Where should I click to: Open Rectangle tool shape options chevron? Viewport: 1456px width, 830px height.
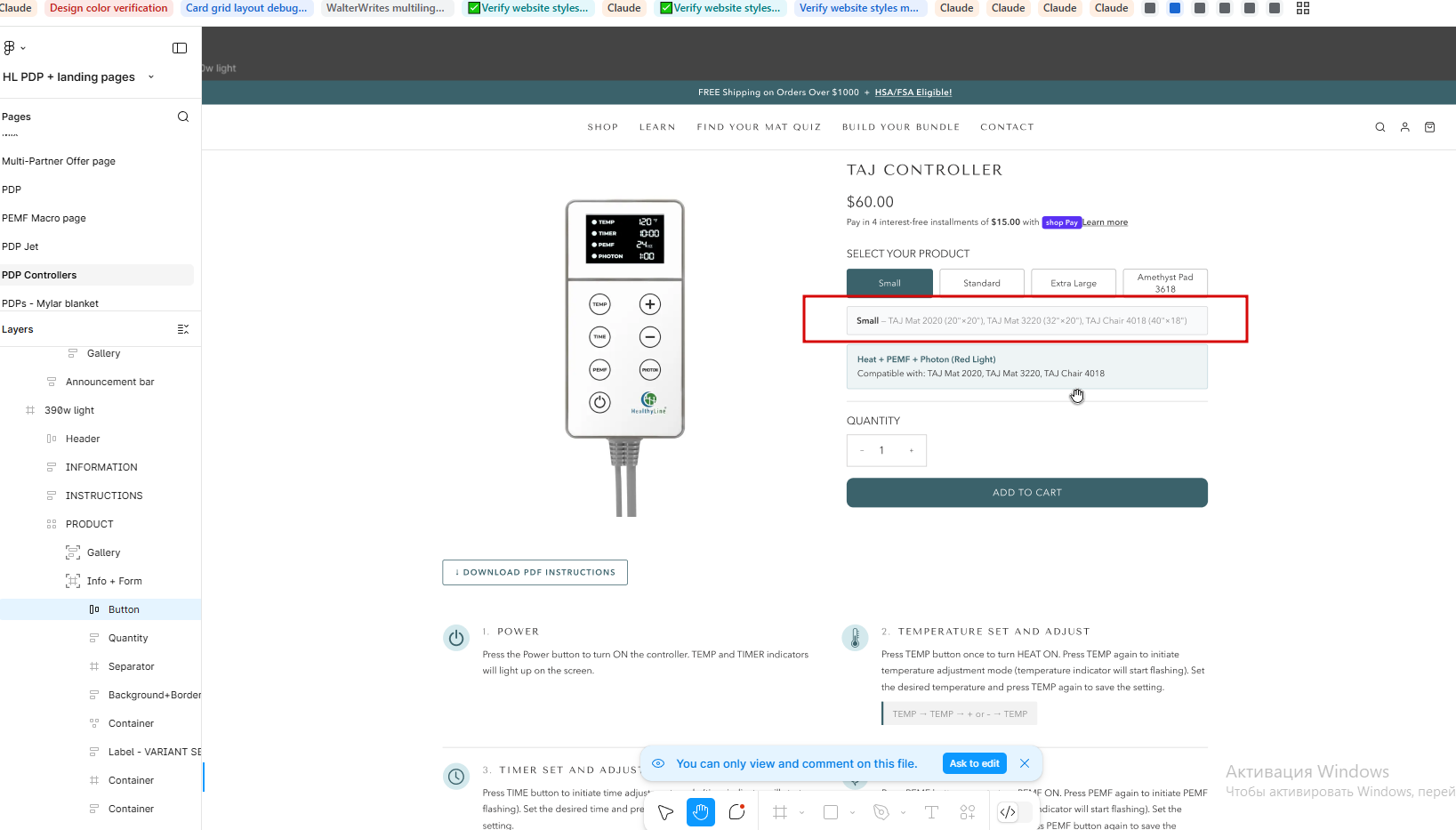[x=852, y=812]
